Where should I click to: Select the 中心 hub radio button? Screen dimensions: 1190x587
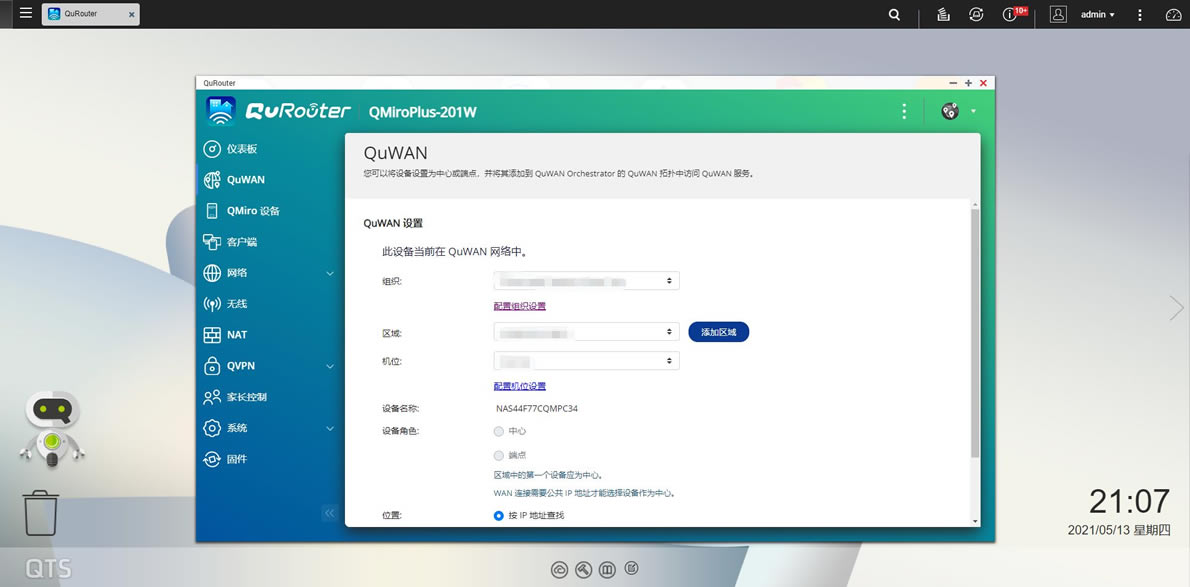pyautogui.click(x=499, y=431)
